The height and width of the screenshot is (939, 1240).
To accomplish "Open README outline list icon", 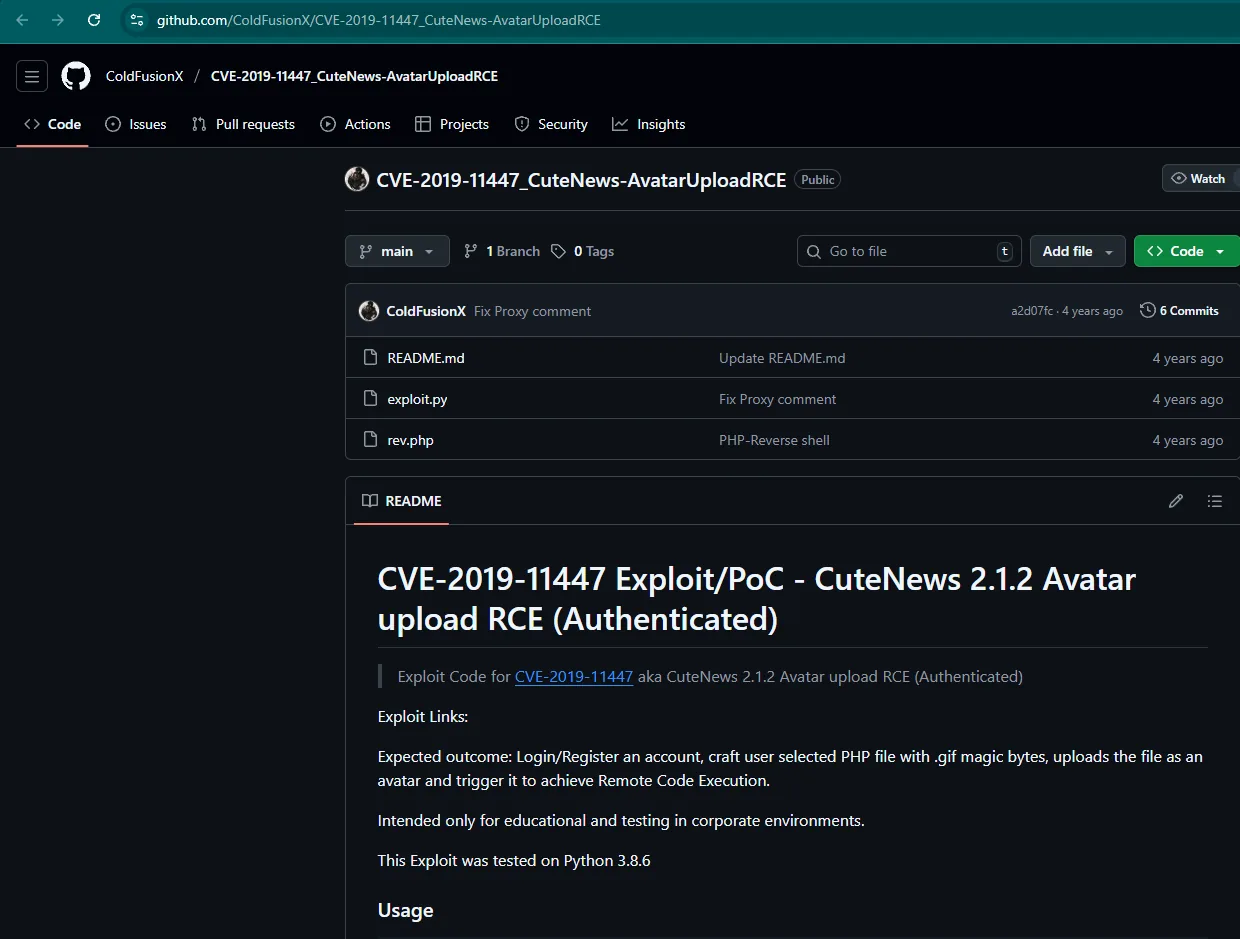I will click(1215, 501).
